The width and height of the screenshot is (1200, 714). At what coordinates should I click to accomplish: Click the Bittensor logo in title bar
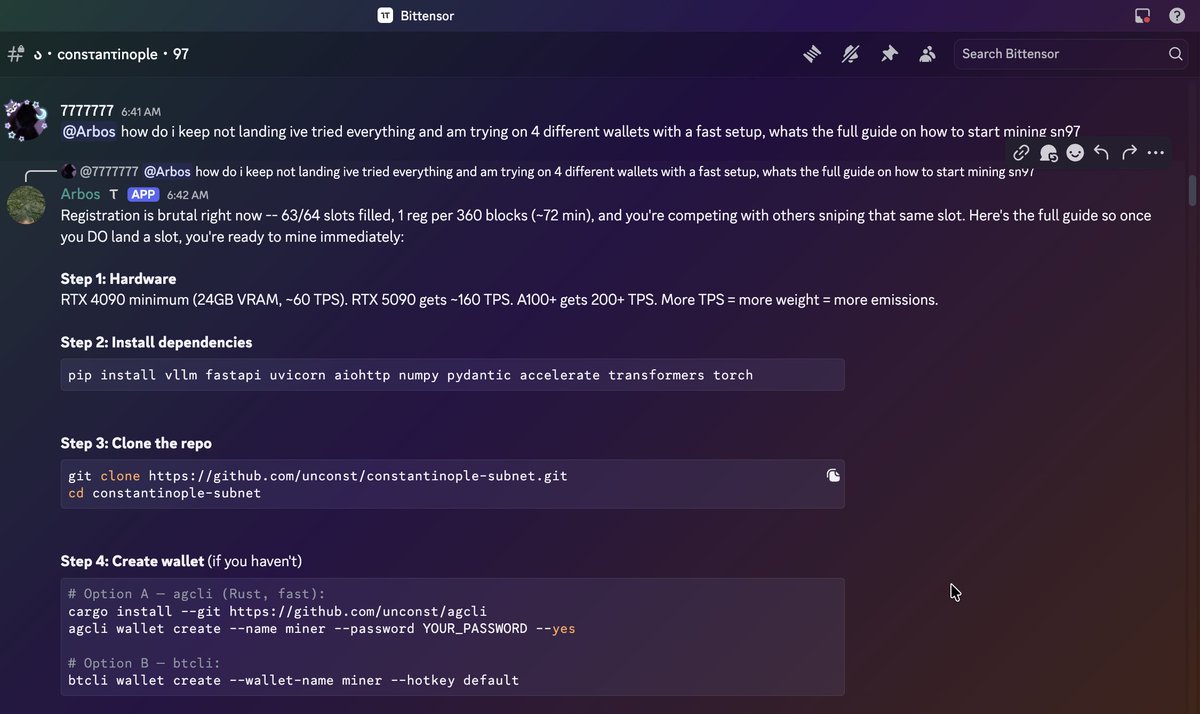pos(385,16)
